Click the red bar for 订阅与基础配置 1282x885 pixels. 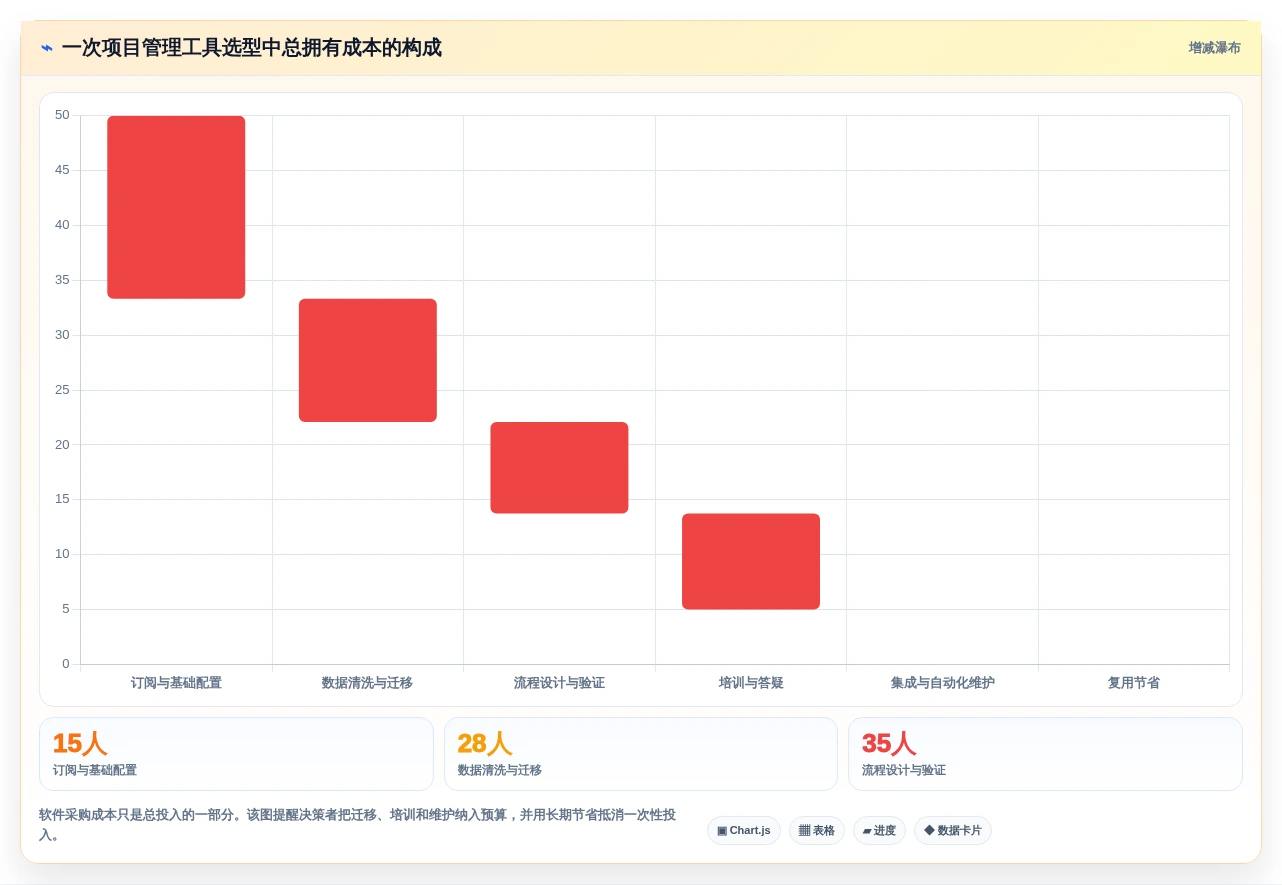176,207
